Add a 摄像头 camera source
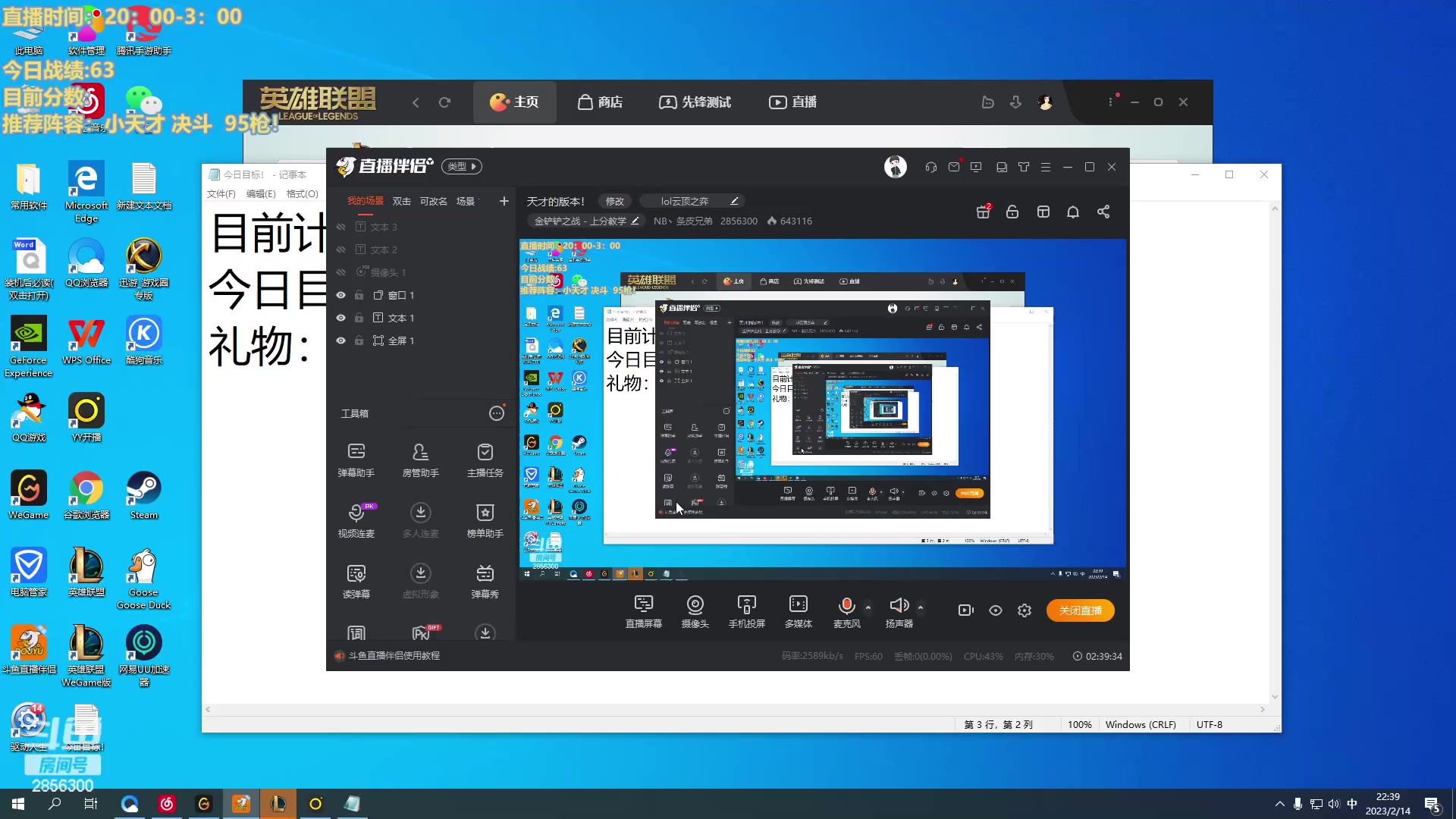 pyautogui.click(x=695, y=611)
